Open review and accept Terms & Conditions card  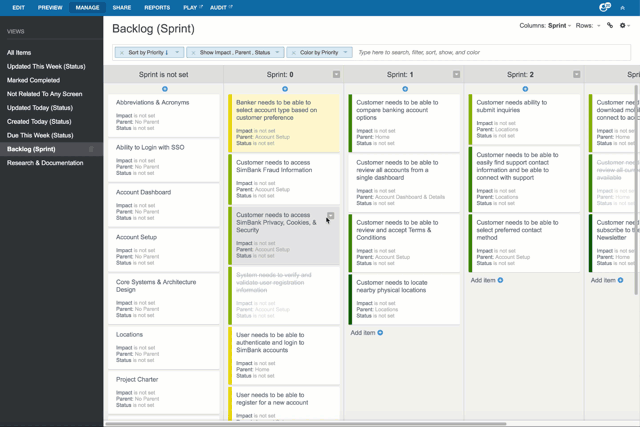[404, 243]
